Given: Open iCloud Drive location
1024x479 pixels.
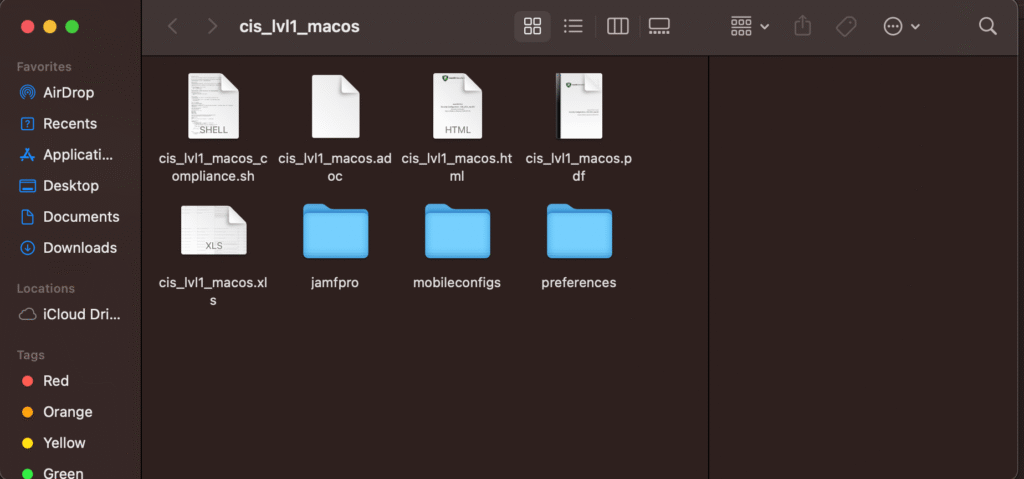Looking at the screenshot, I should pyautogui.click(x=80, y=314).
